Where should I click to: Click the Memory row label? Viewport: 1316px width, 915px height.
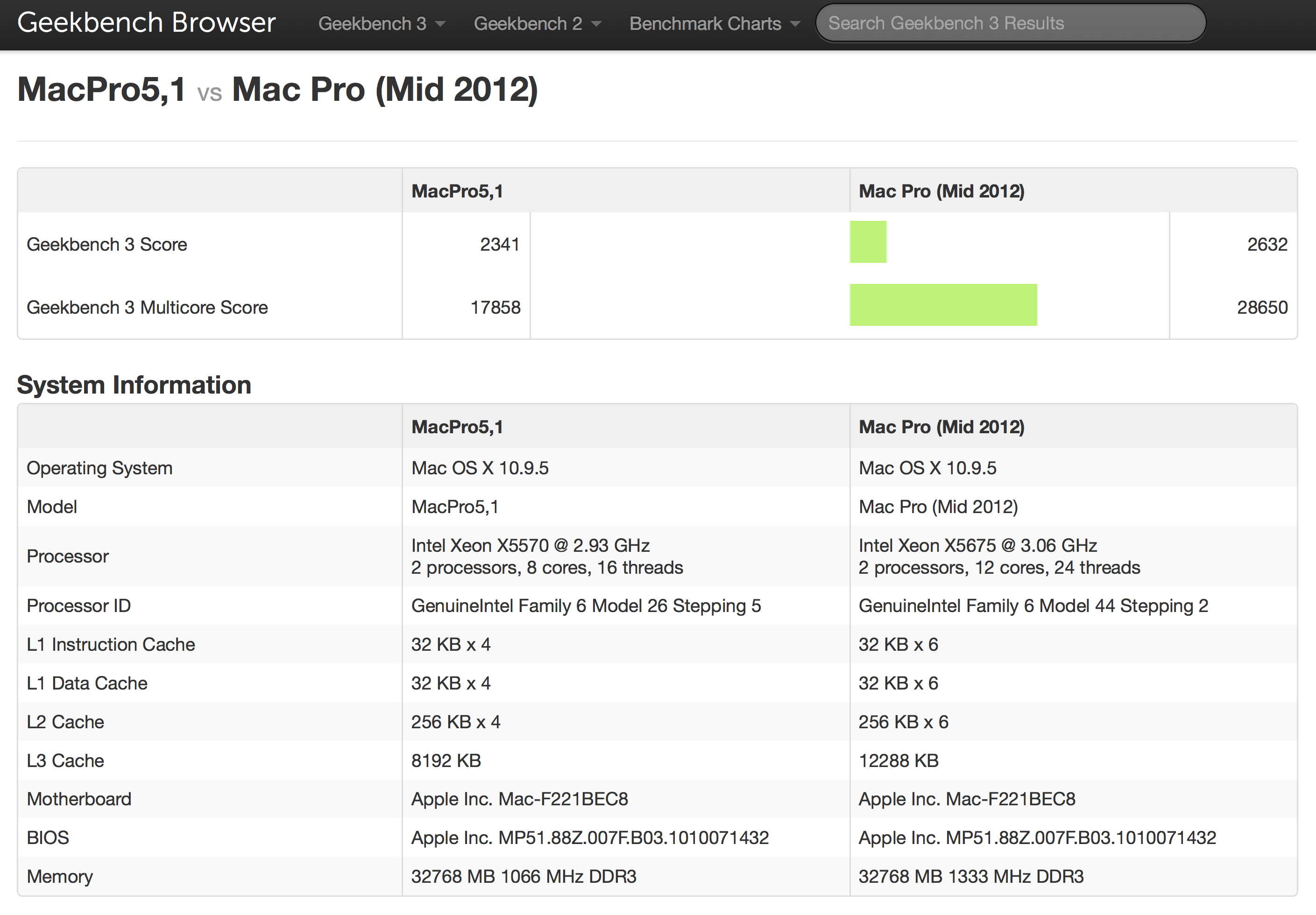[x=60, y=876]
